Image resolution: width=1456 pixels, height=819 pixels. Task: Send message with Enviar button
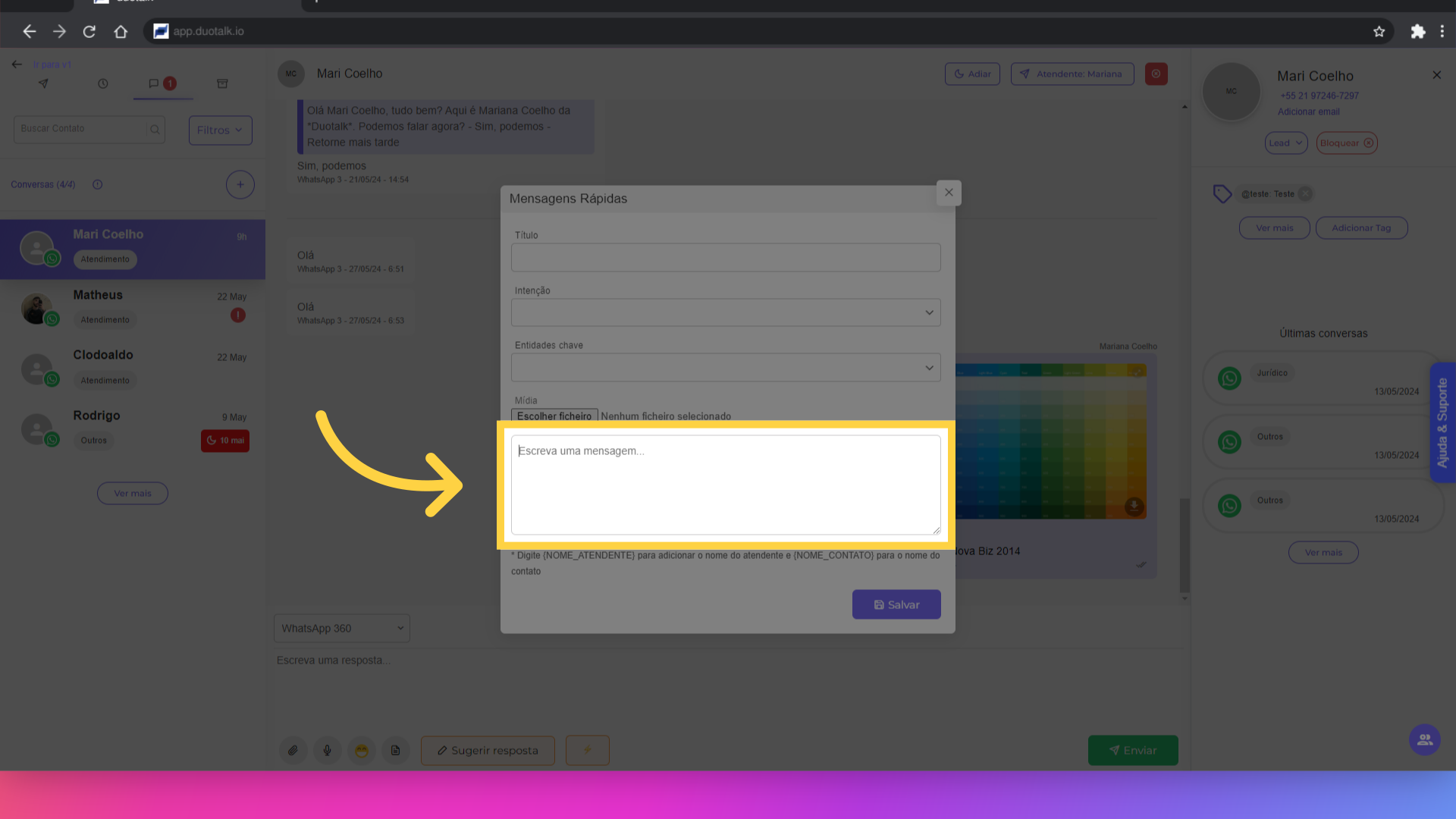pos(1133,750)
